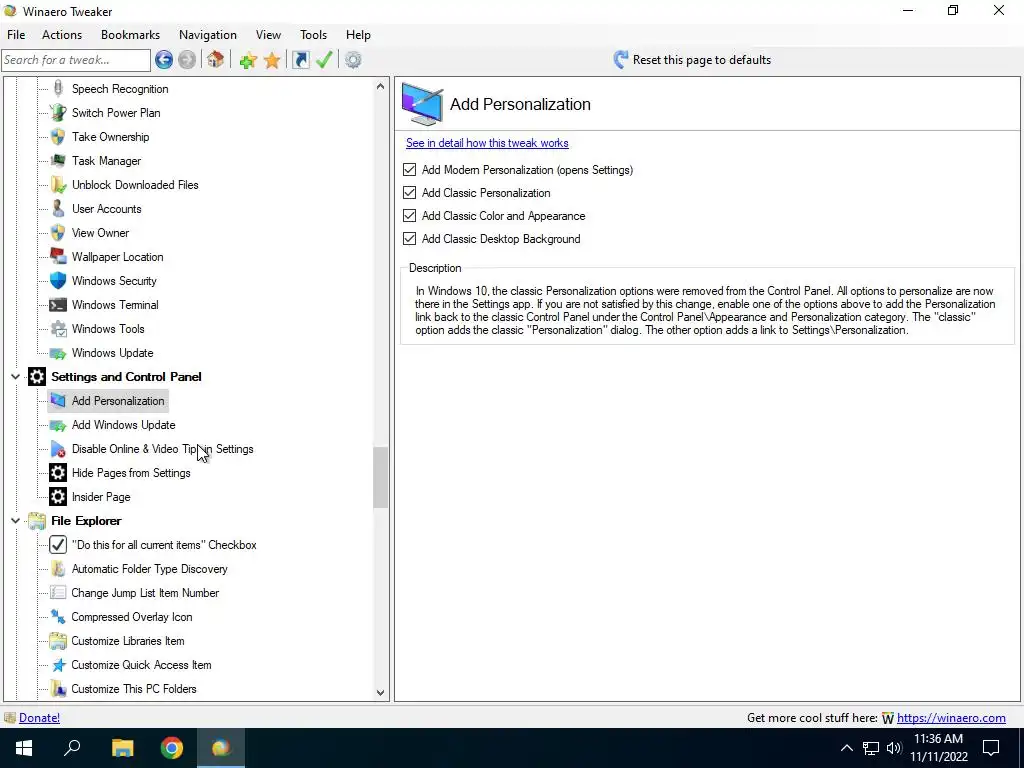Click Reset this page to defaults

[x=692, y=60]
